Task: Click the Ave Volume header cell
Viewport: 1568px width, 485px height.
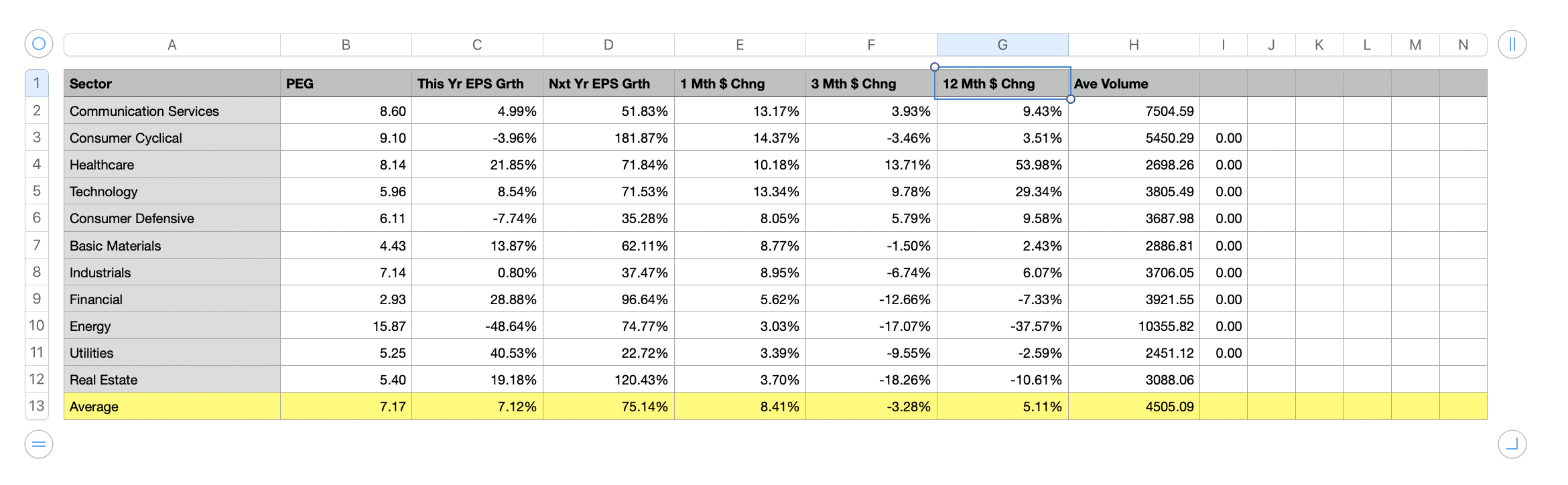Action: click(x=1134, y=84)
